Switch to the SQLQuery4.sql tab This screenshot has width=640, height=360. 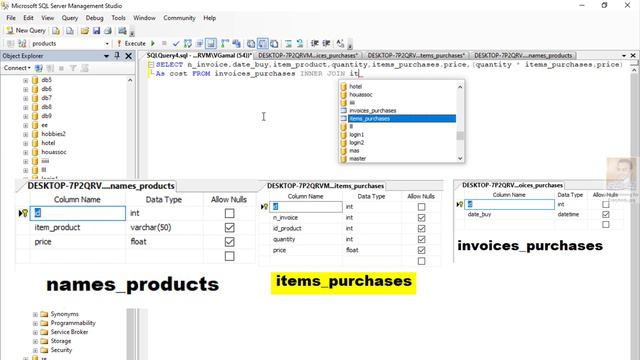coord(199,56)
